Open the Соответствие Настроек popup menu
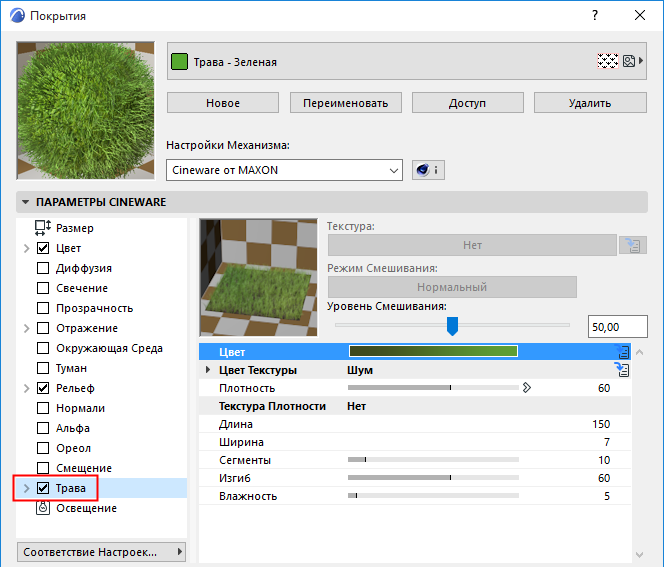Screen dimensions: 664x567 [101, 552]
